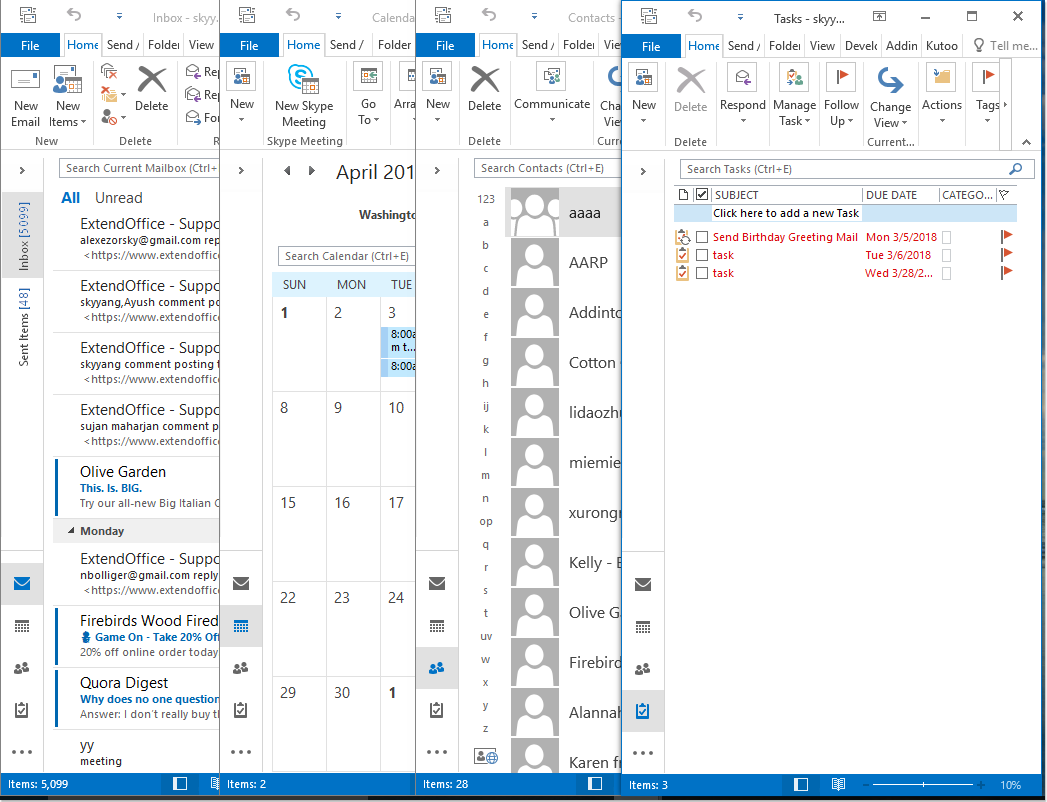This screenshot has width=1047, height=802.
Task: Click the search magnifier in Search Tasks
Action: pos(1016,169)
